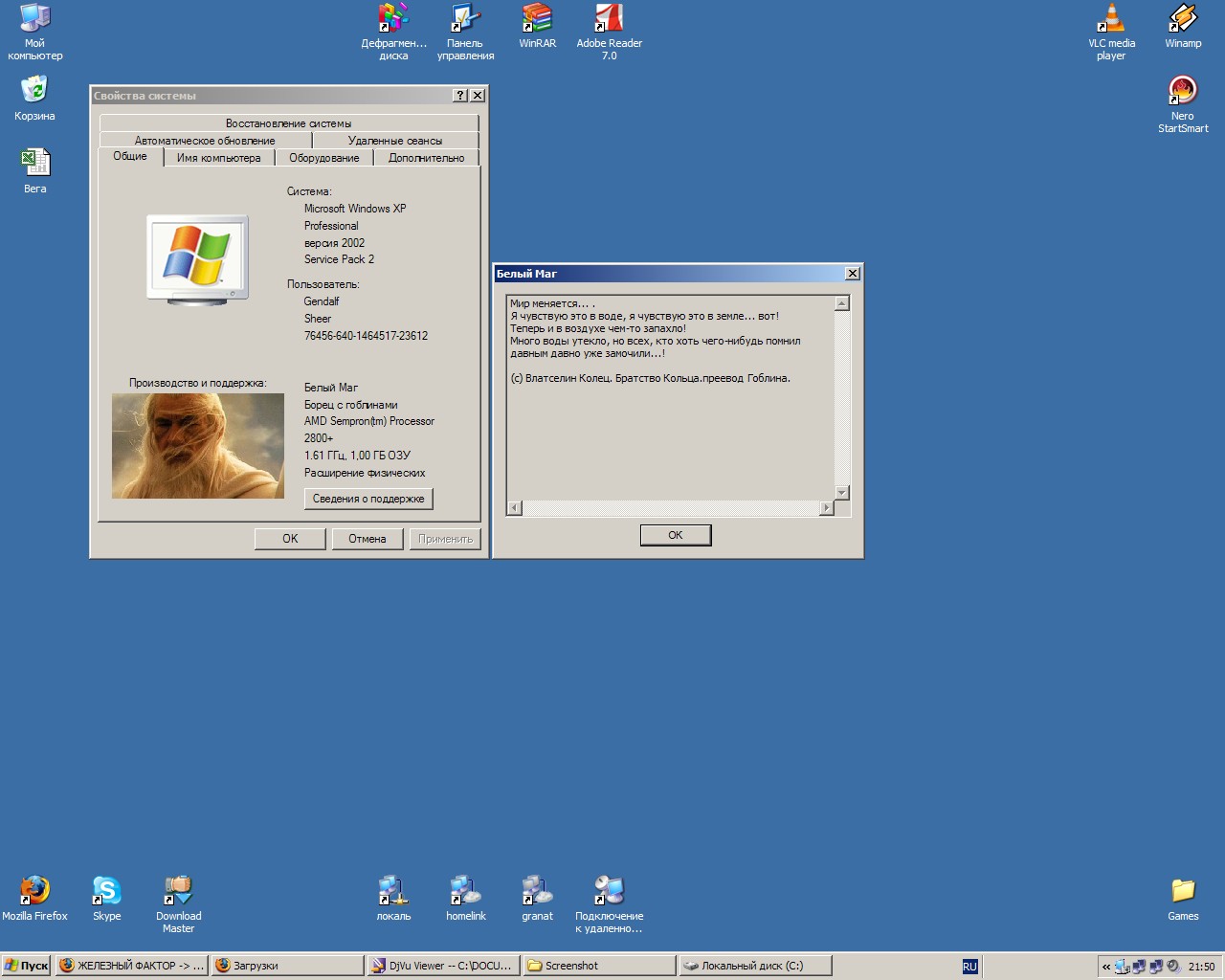Switch to the Удаленные сеансы tab
Screen dimensions: 1225x980
(395, 141)
